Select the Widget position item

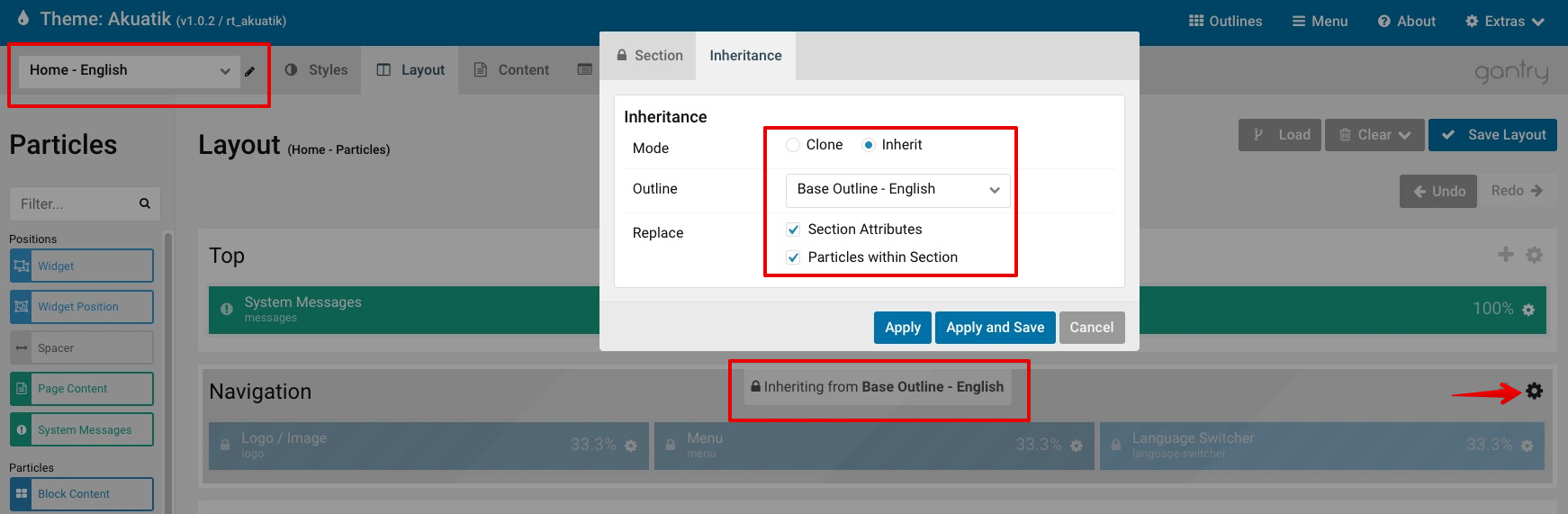point(82,266)
